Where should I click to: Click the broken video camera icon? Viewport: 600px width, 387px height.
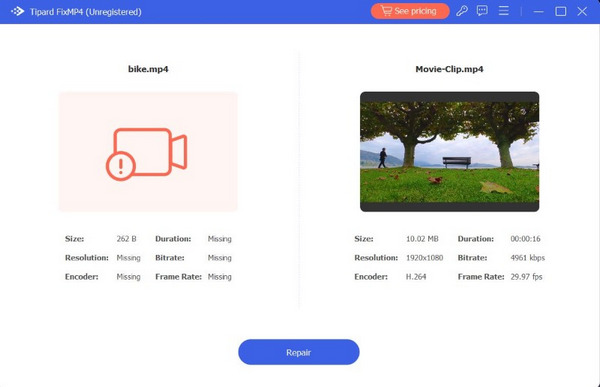[146, 154]
